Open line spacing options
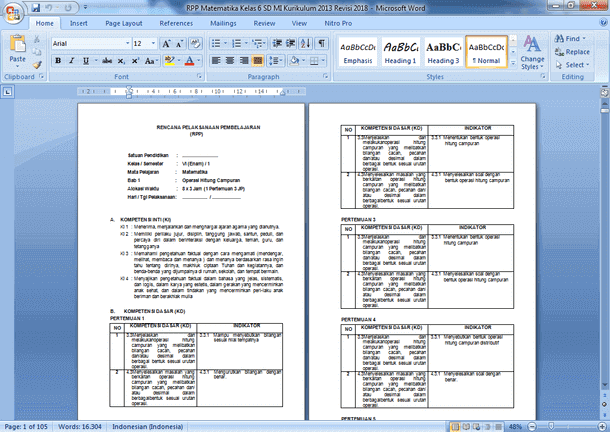610x432 pixels. pyautogui.click(x=275, y=61)
